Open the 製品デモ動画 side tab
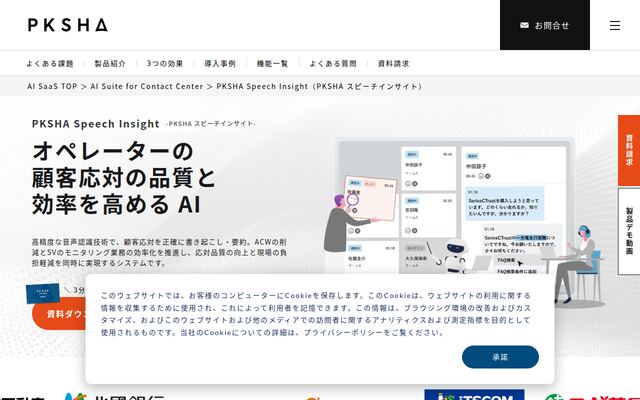The height and width of the screenshot is (400, 640). [629, 231]
